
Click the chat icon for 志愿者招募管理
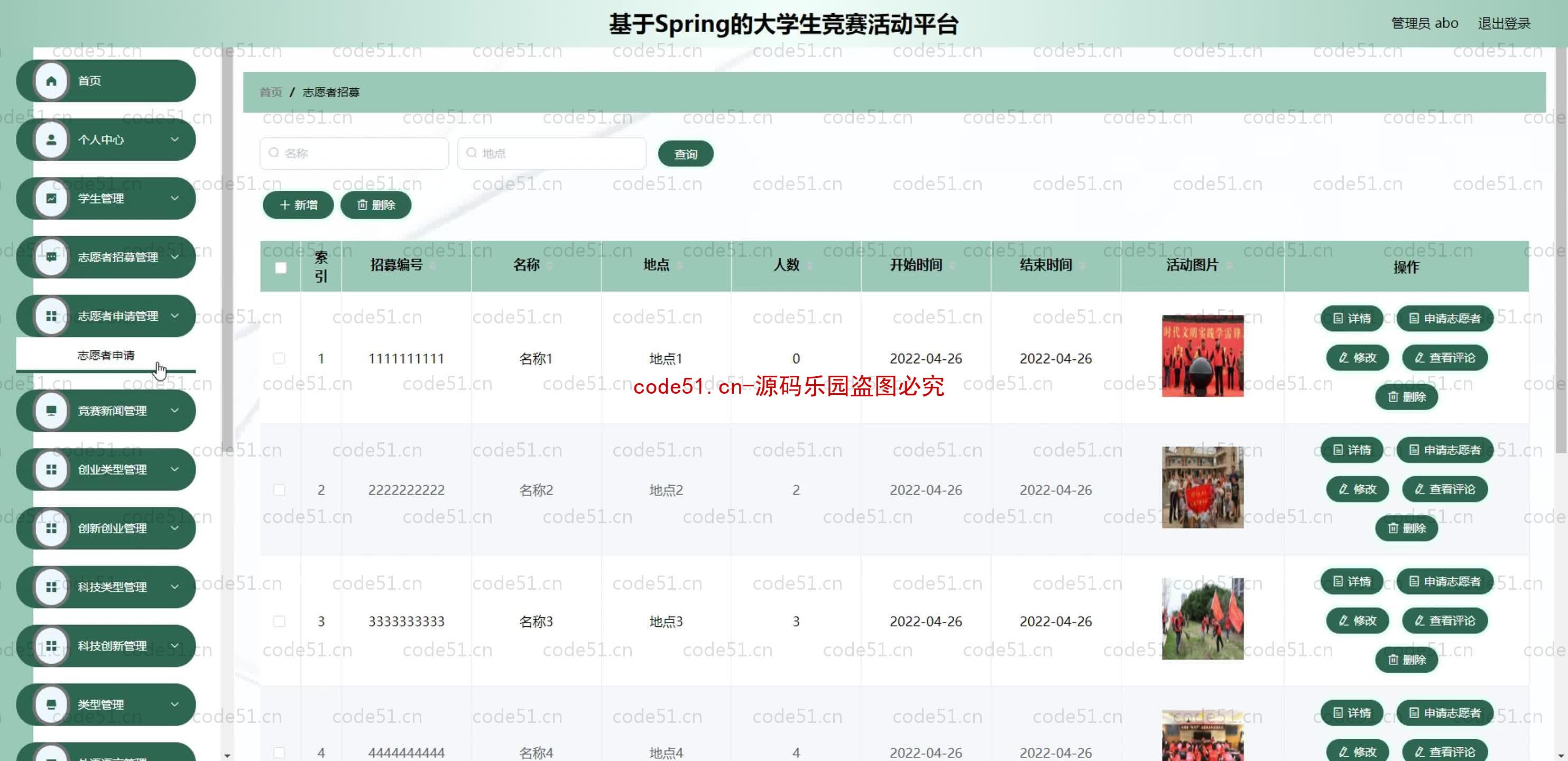51,257
